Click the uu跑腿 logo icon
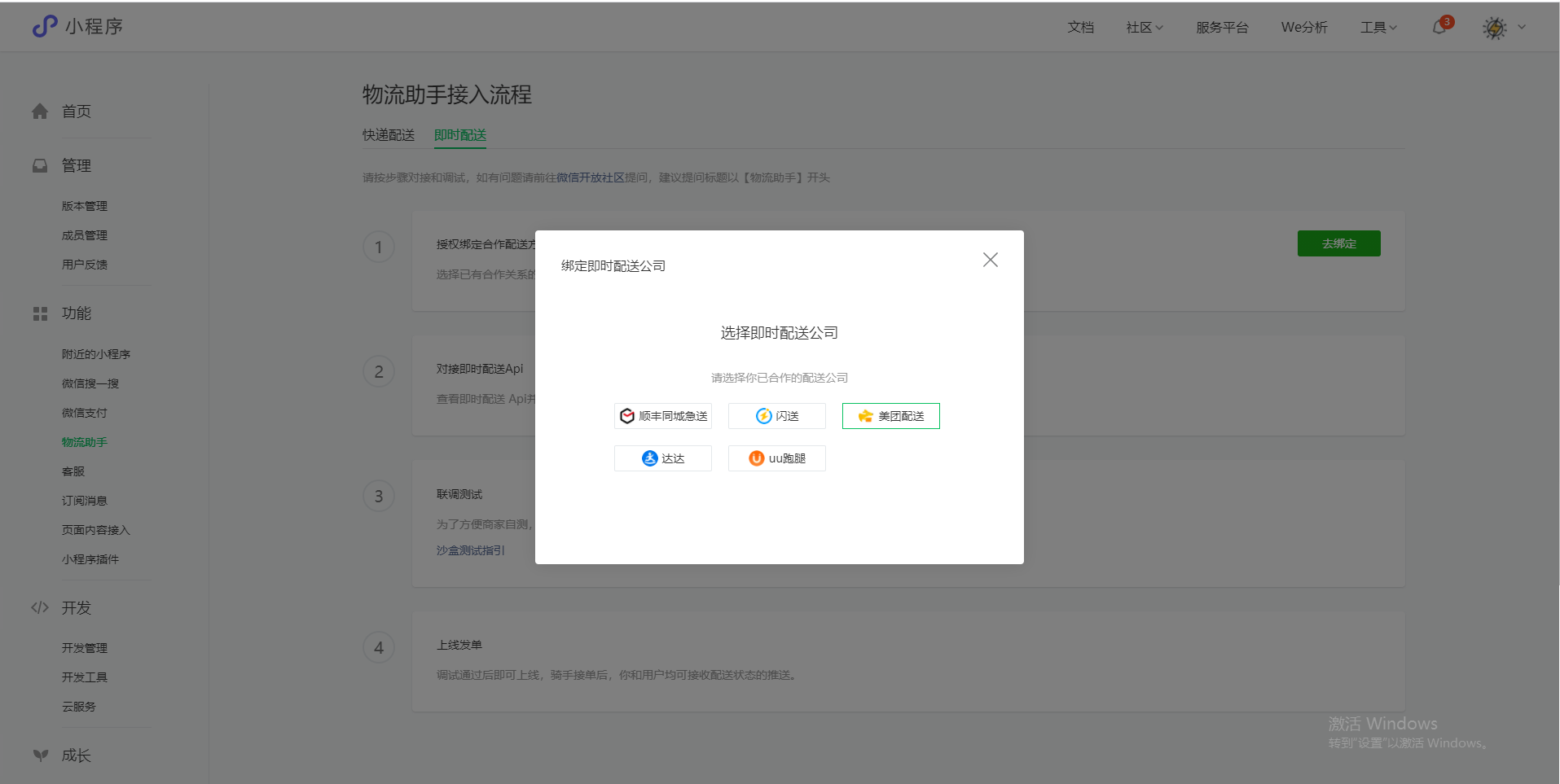This screenshot has height=784, width=1560. (757, 458)
